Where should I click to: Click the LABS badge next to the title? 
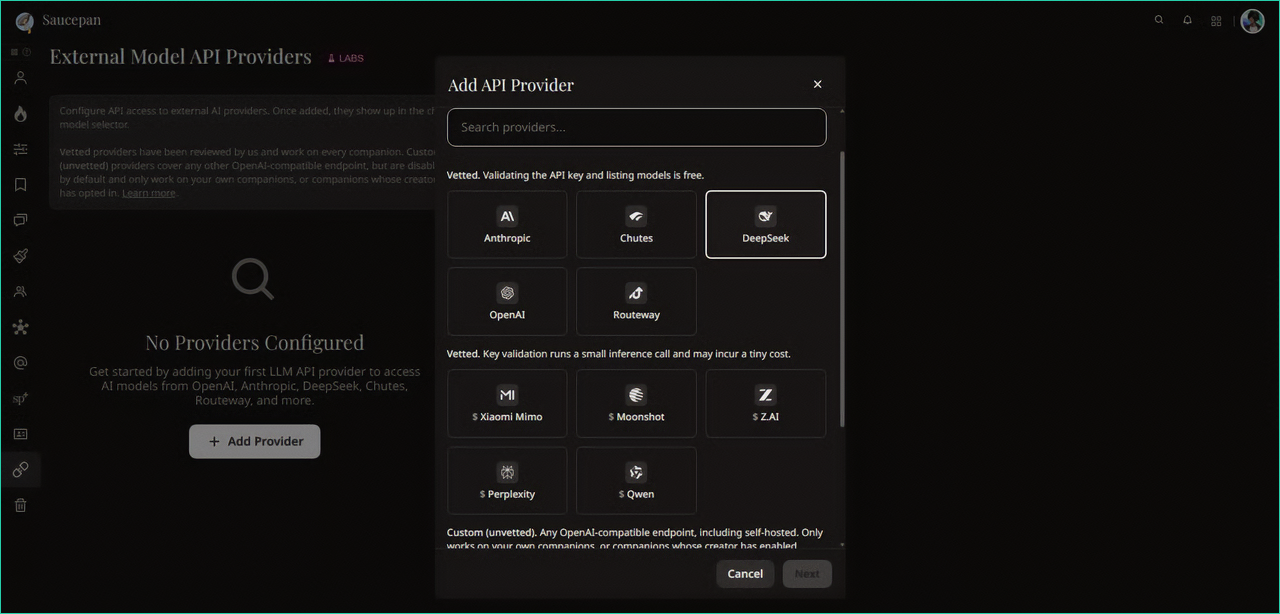[x=346, y=58]
